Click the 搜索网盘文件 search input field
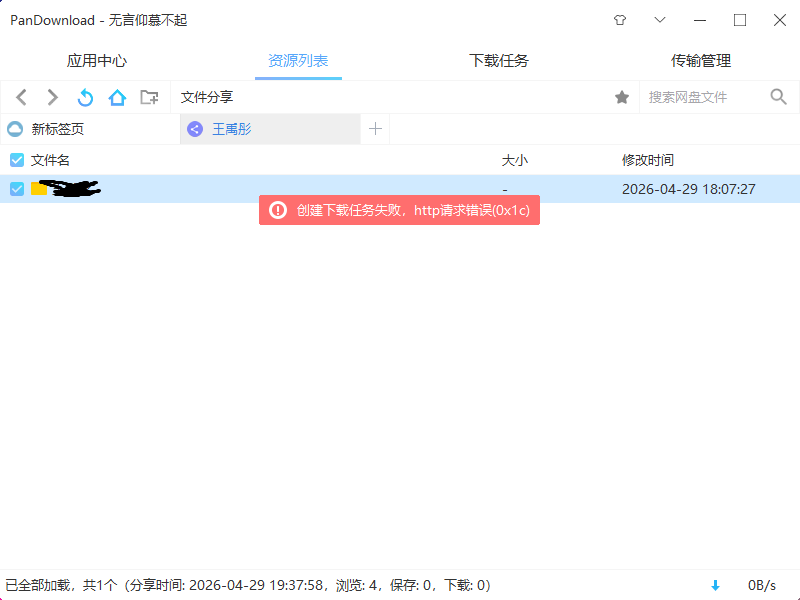The image size is (800, 600). [x=700, y=97]
